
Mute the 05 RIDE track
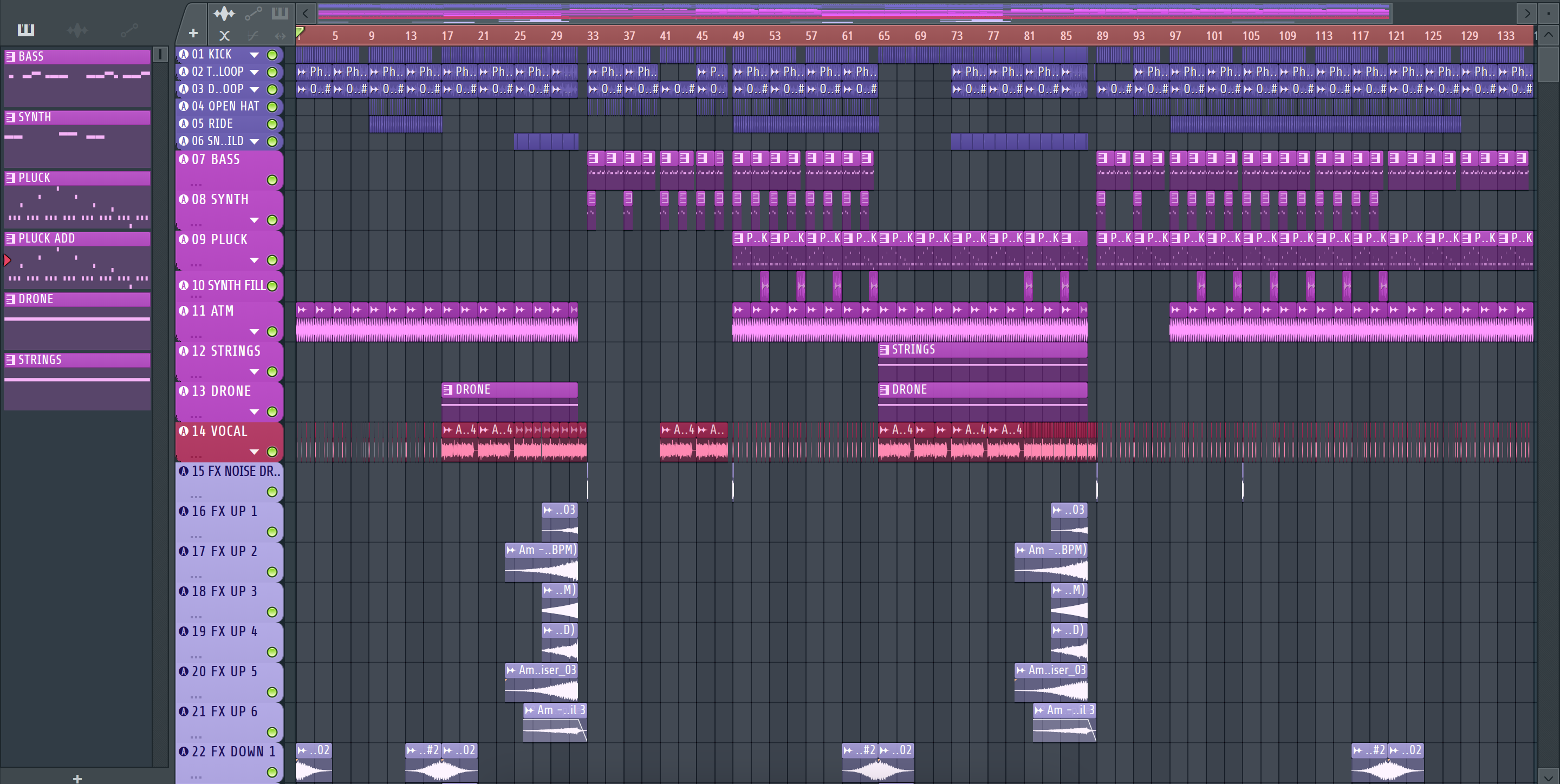[272, 124]
